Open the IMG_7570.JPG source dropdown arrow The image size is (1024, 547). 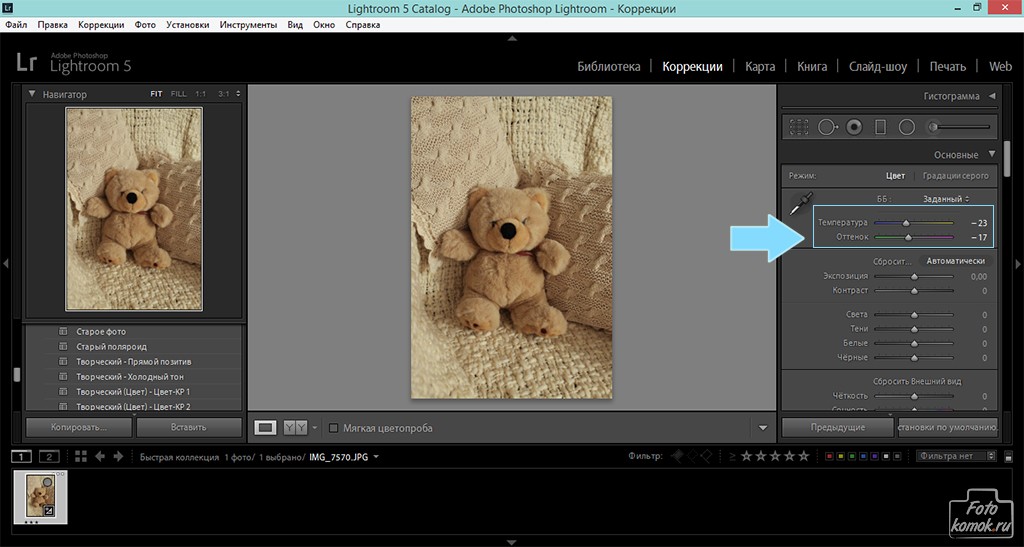(376, 457)
